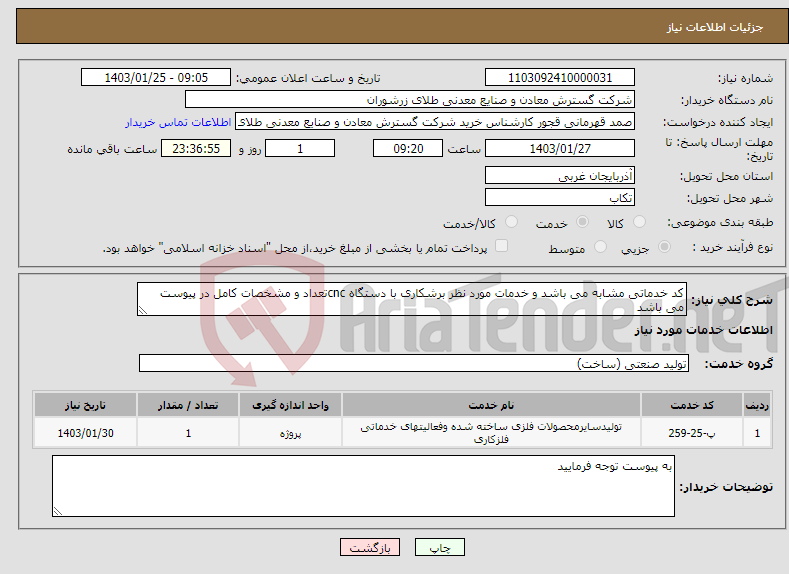The width and height of the screenshot is (789, 574).
Task: Click the remaining days field showing 1
Action: pyautogui.click(x=300, y=148)
